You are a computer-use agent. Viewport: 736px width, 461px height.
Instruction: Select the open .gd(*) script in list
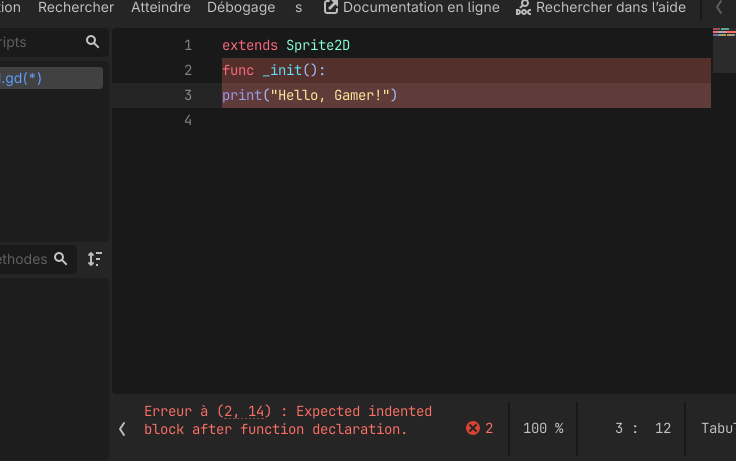point(51,78)
